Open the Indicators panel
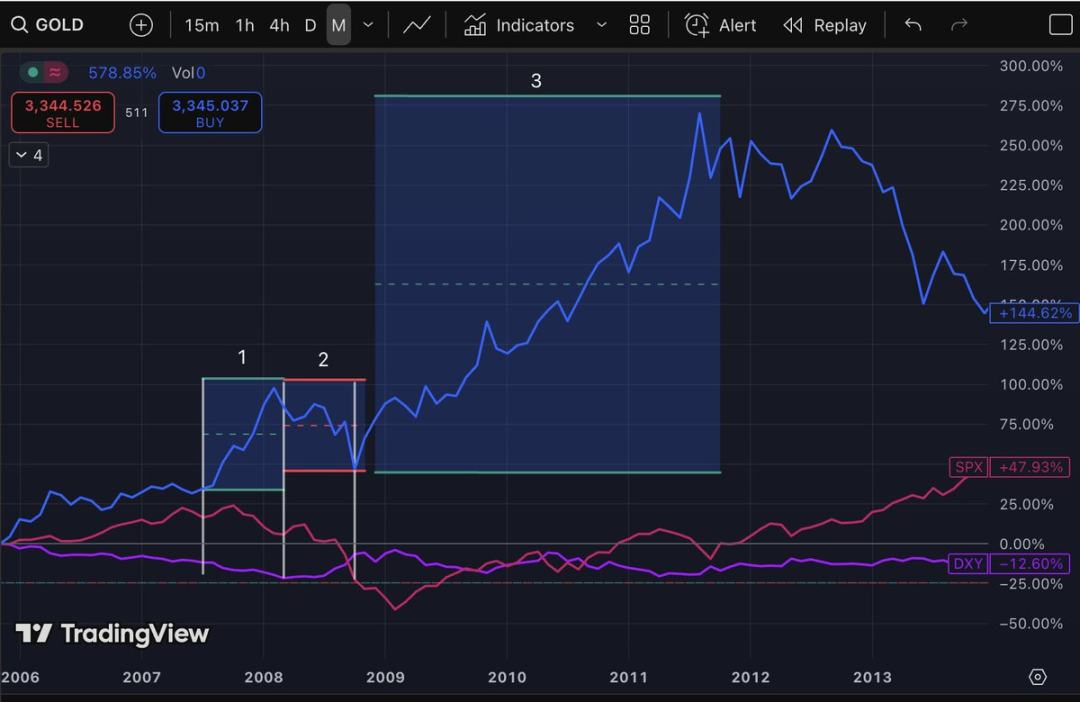Image resolution: width=1080 pixels, height=702 pixels. click(x=520, y=25)
